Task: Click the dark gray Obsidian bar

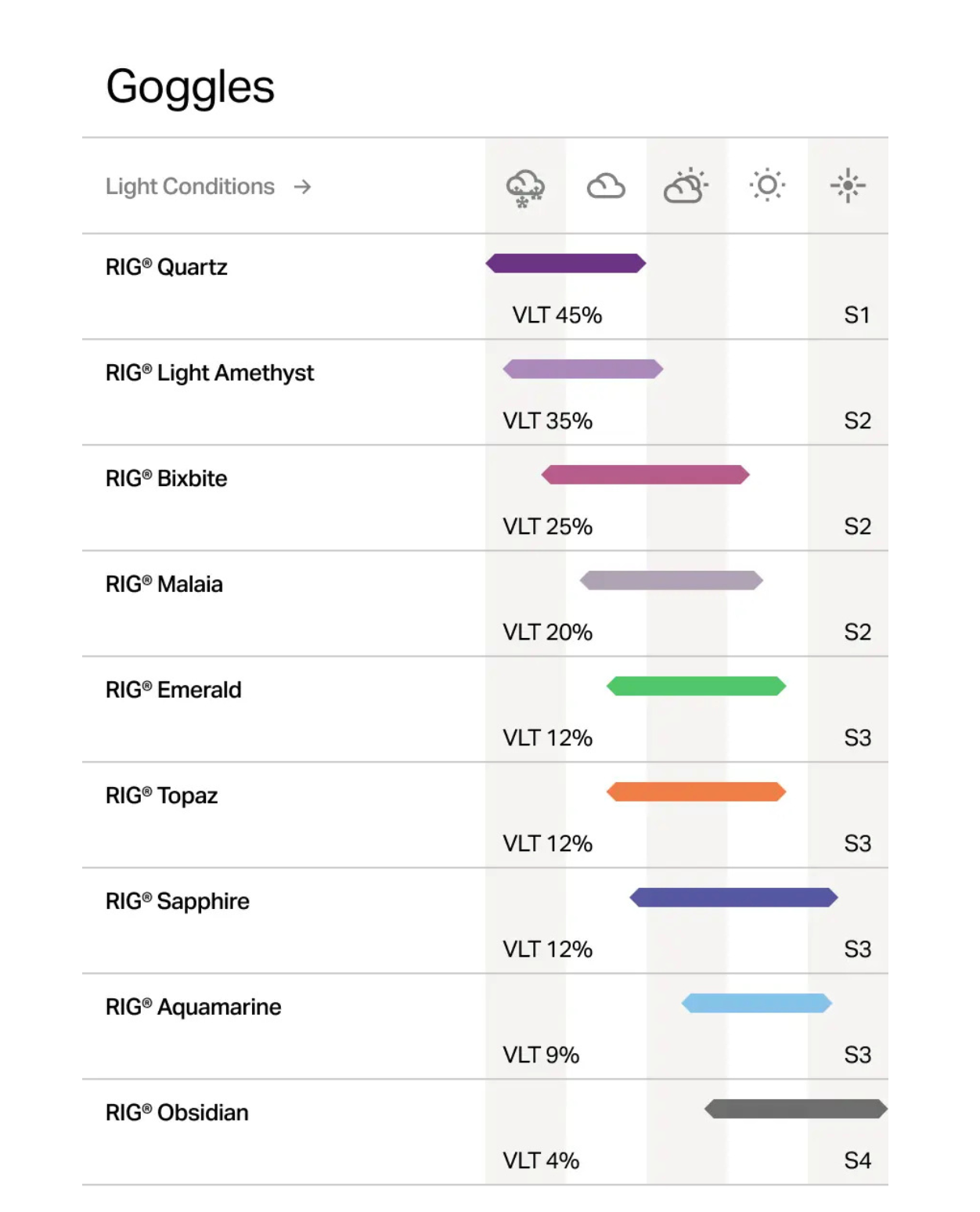Action: pyautogui.click(x=795, y=1109)
